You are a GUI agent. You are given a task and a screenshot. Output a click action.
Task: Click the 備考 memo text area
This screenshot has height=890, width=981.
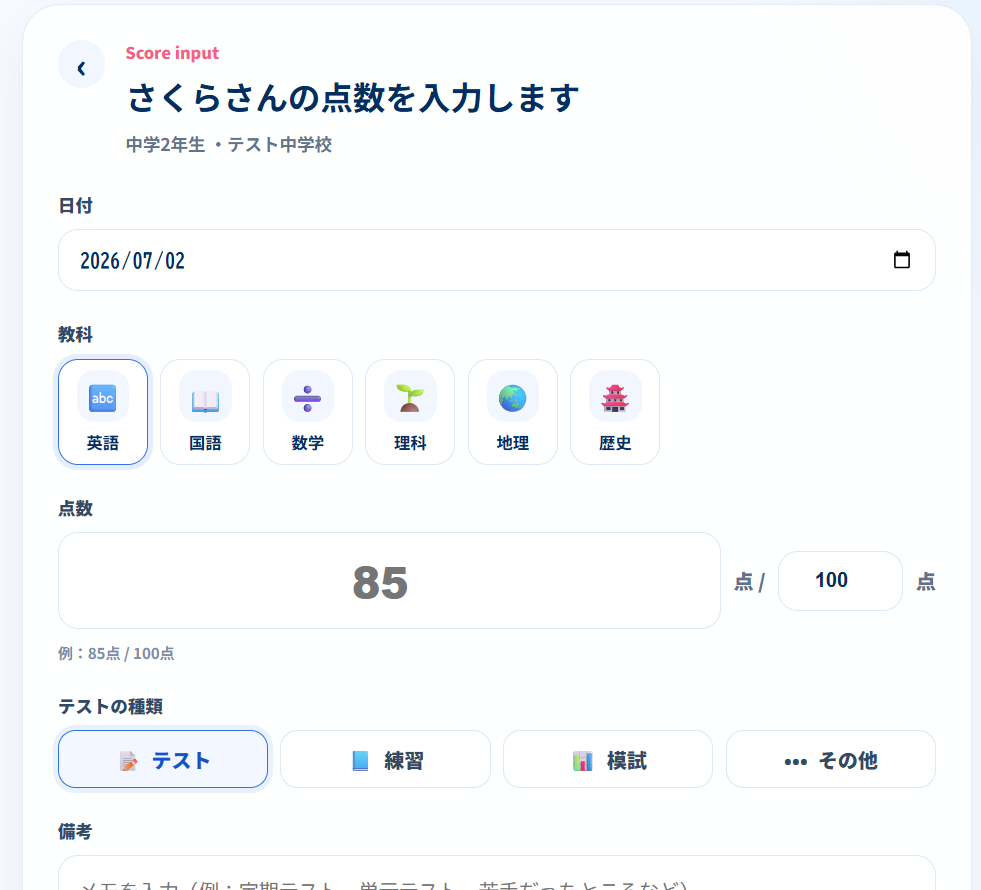coord(497,873)
